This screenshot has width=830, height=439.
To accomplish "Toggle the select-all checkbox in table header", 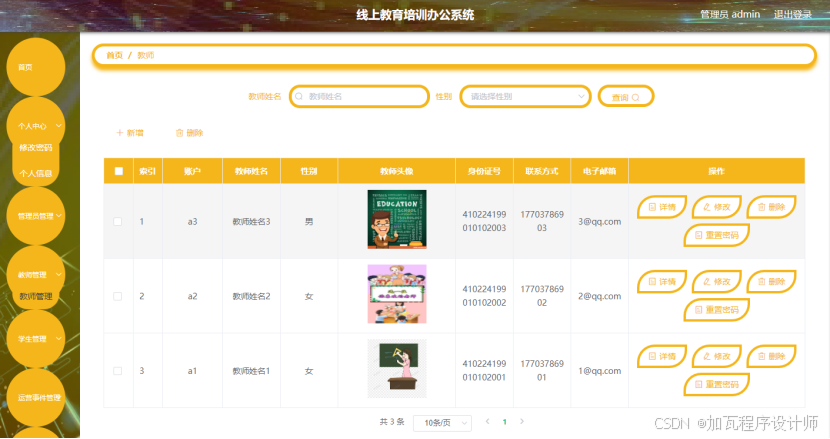I will click(119, 171).
